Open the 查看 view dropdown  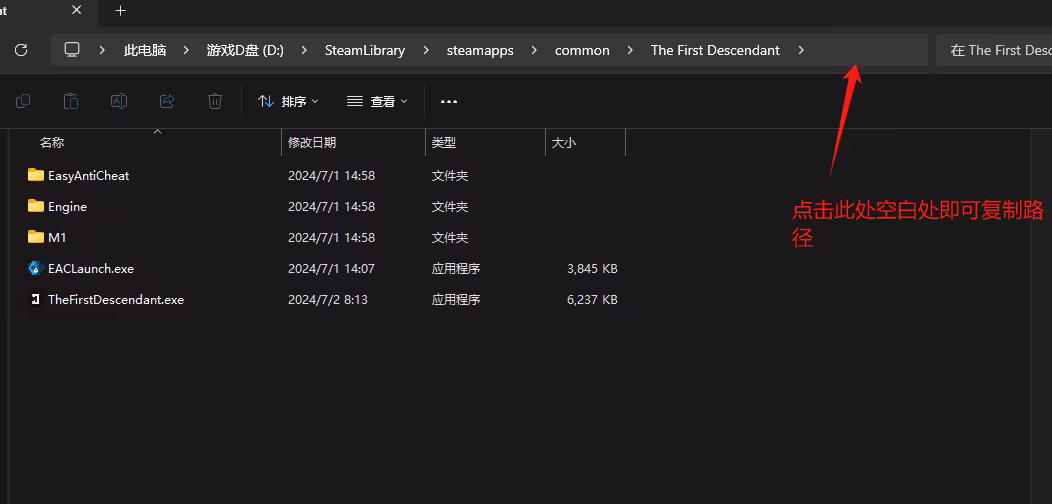click(x=377, y=101)
